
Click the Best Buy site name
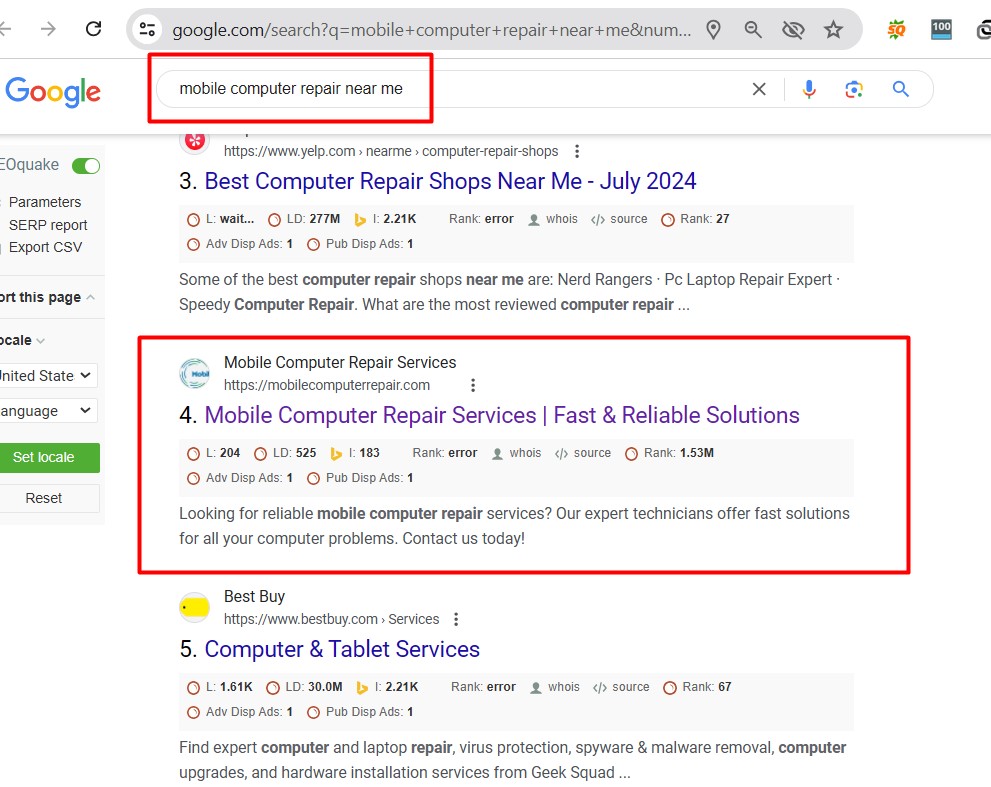pyautogui.click(x=255, y=596)
